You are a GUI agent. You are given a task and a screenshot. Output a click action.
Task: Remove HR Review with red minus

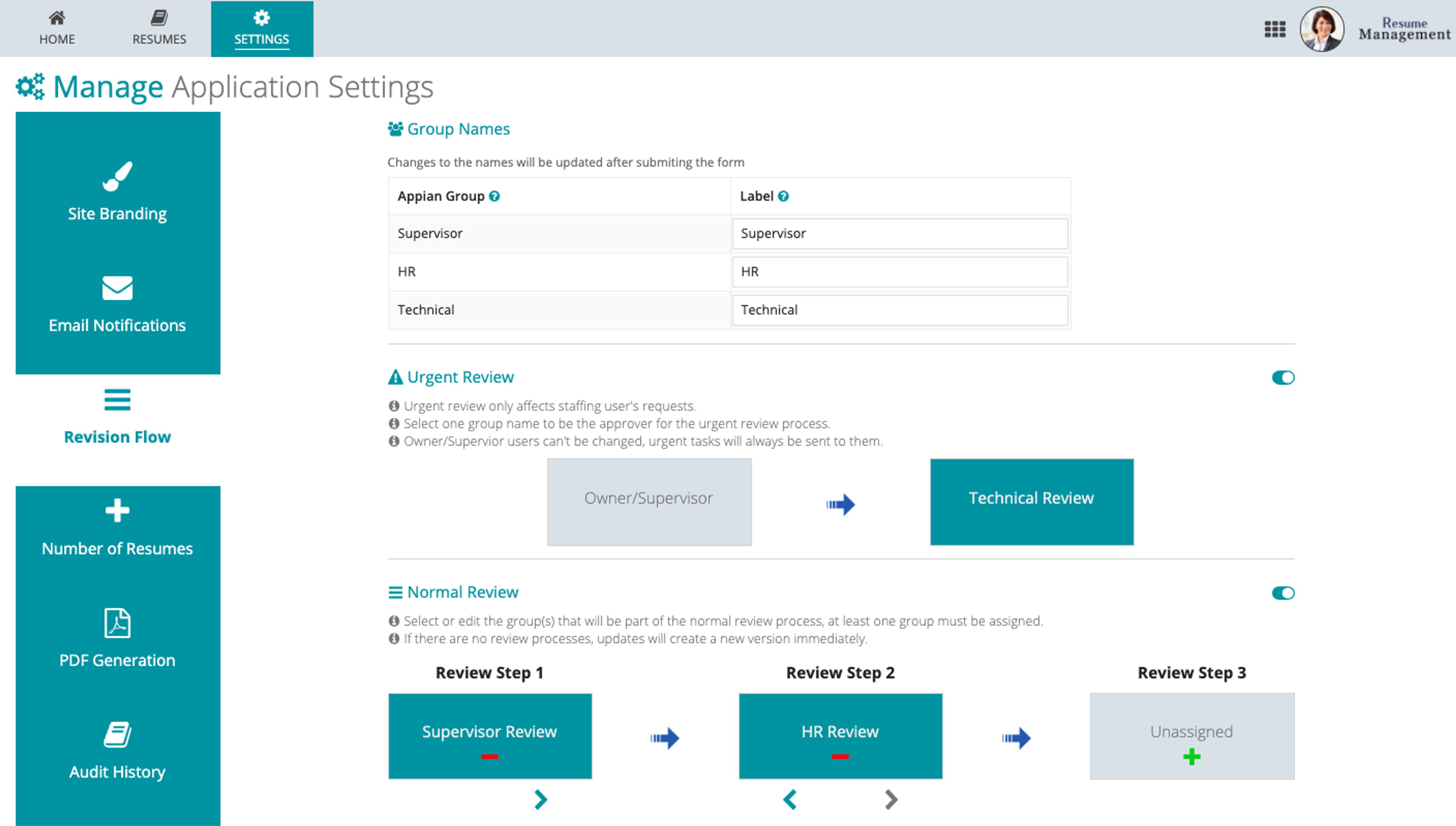[840, 757]
